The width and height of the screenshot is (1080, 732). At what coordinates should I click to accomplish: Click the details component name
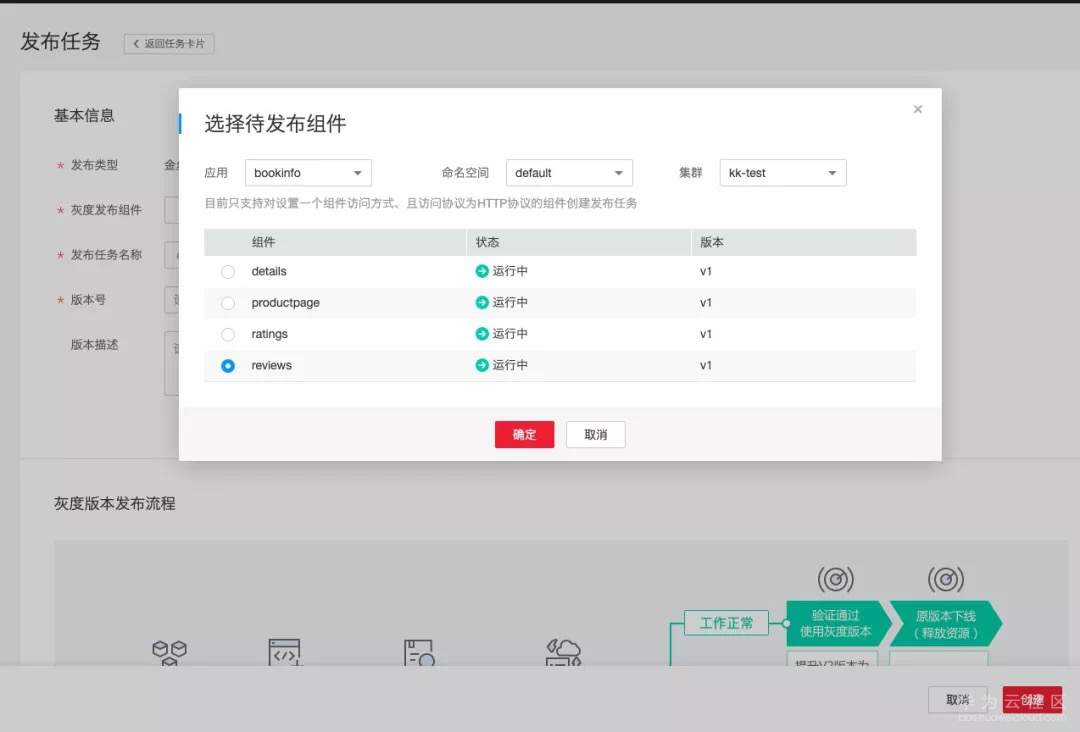tap(269, 271)
